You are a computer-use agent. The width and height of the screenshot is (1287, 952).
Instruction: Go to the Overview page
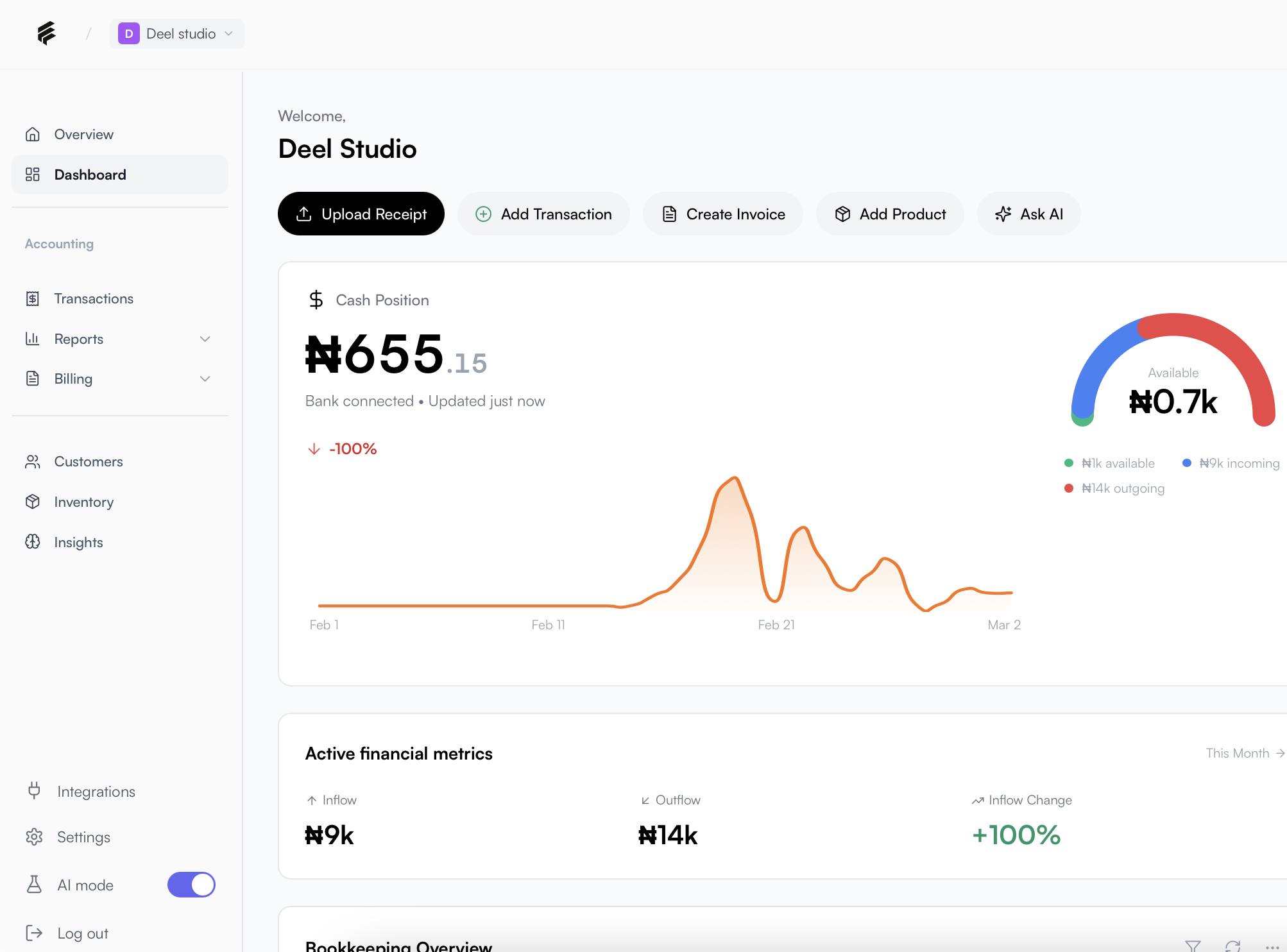click(83, 134)
